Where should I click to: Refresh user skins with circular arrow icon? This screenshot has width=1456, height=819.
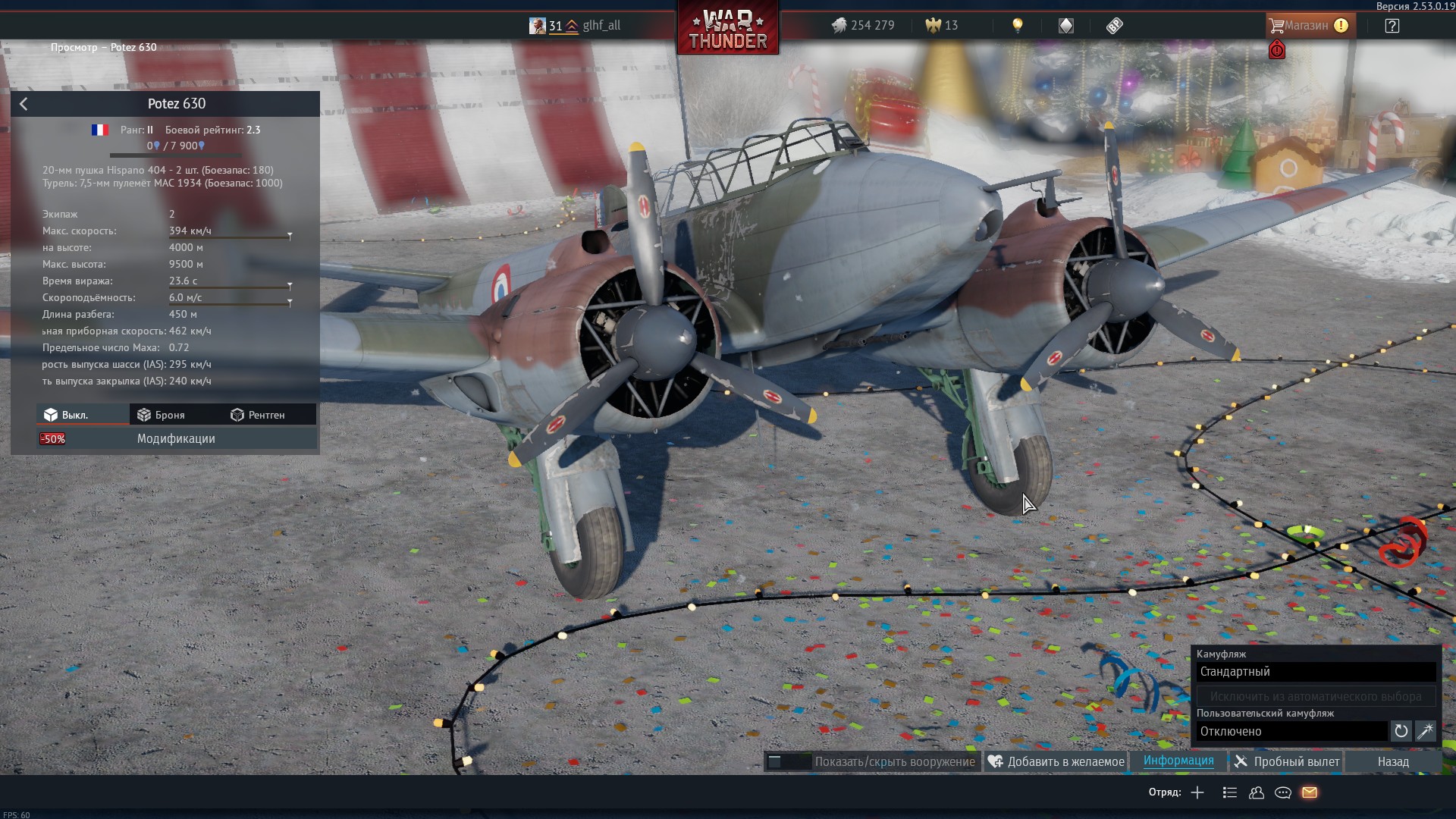click(1401, 731)
